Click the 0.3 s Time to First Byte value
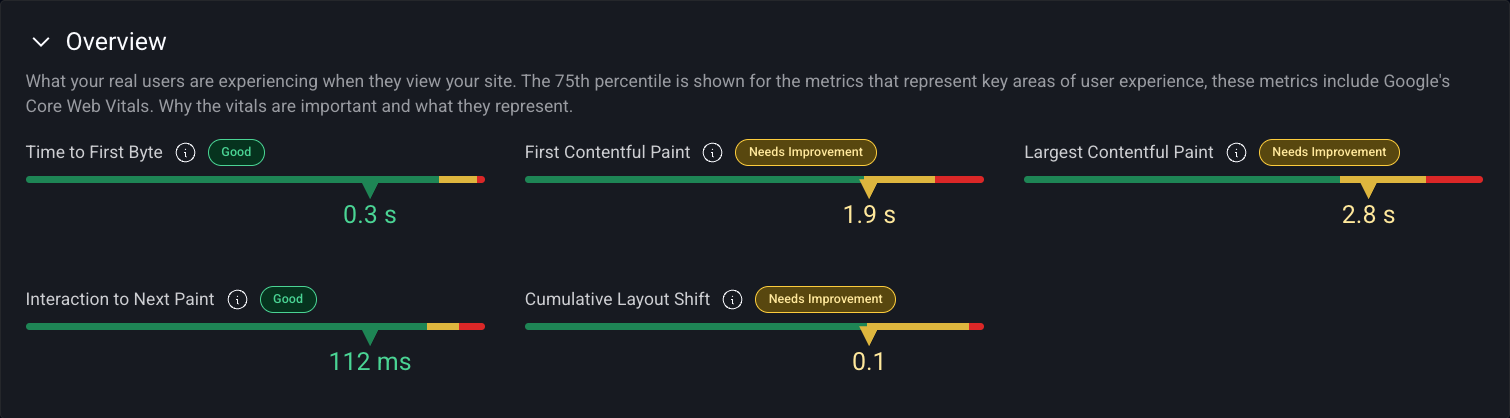This screenshot has width=1510, height=418. coord(370,215)
